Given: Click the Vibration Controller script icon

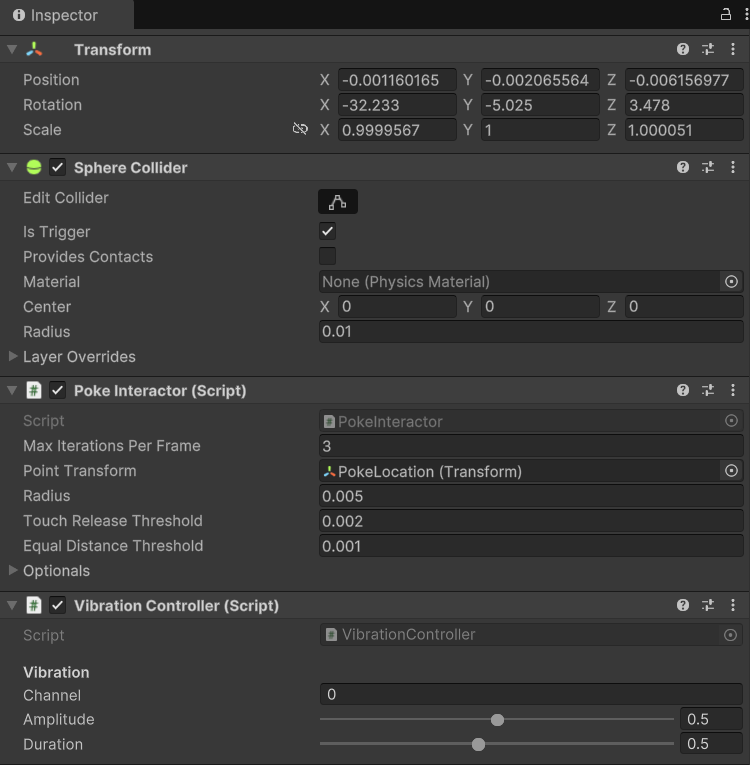Looking at the screenshot, I should click(x=34, y=605).
